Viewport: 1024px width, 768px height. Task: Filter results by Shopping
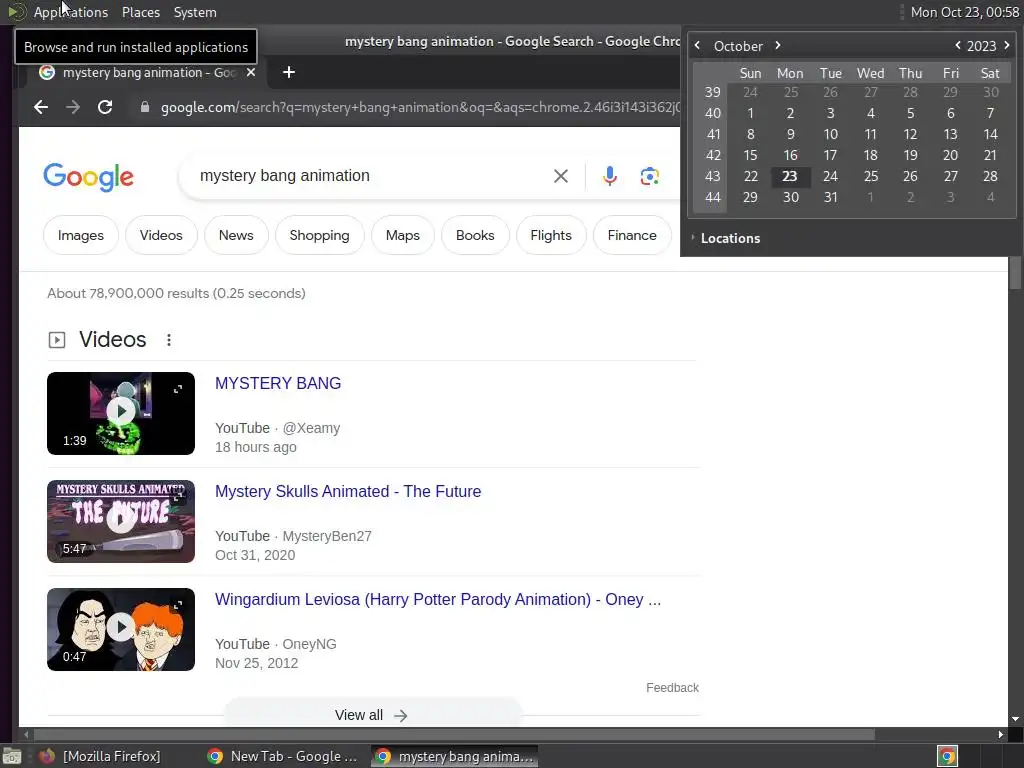point(319,235)
